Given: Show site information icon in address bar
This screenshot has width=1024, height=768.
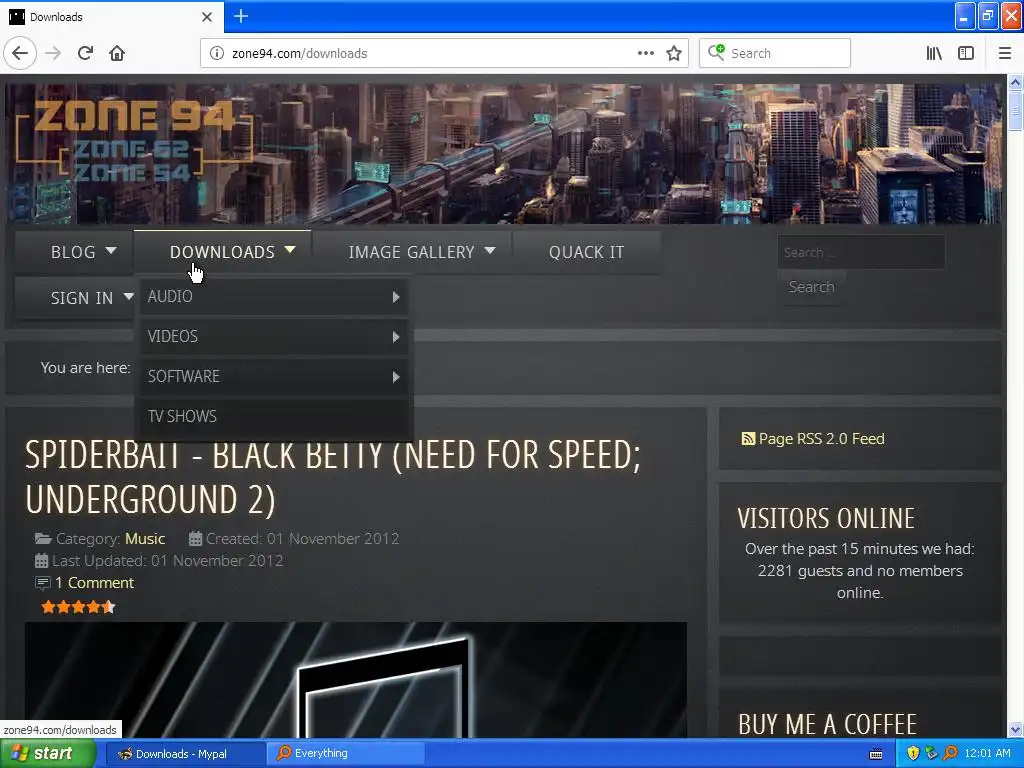Looking at the screenshot, I should 217,54.
